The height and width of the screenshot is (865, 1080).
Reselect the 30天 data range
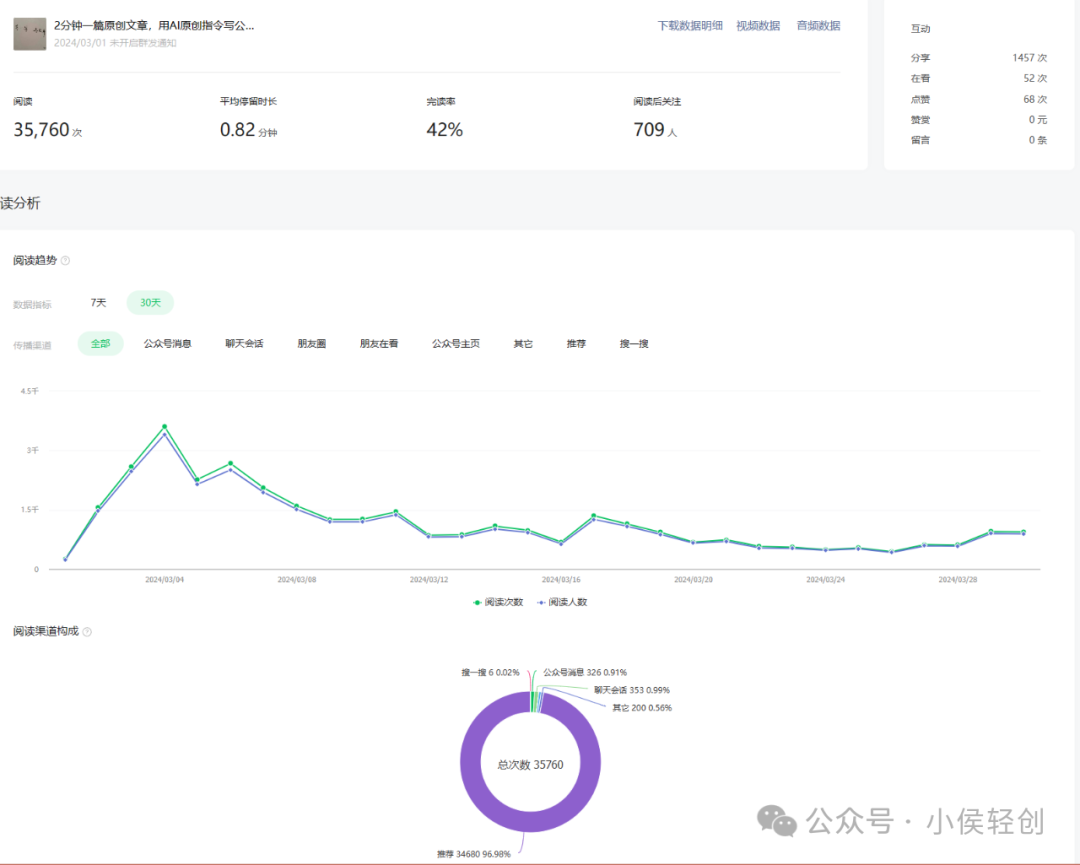coord(150,302)
